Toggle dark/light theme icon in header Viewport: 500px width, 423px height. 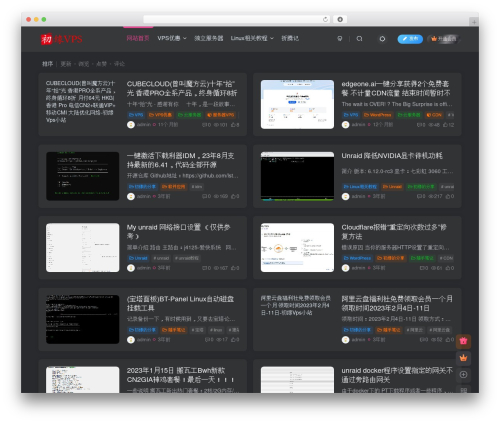(382, 39)
